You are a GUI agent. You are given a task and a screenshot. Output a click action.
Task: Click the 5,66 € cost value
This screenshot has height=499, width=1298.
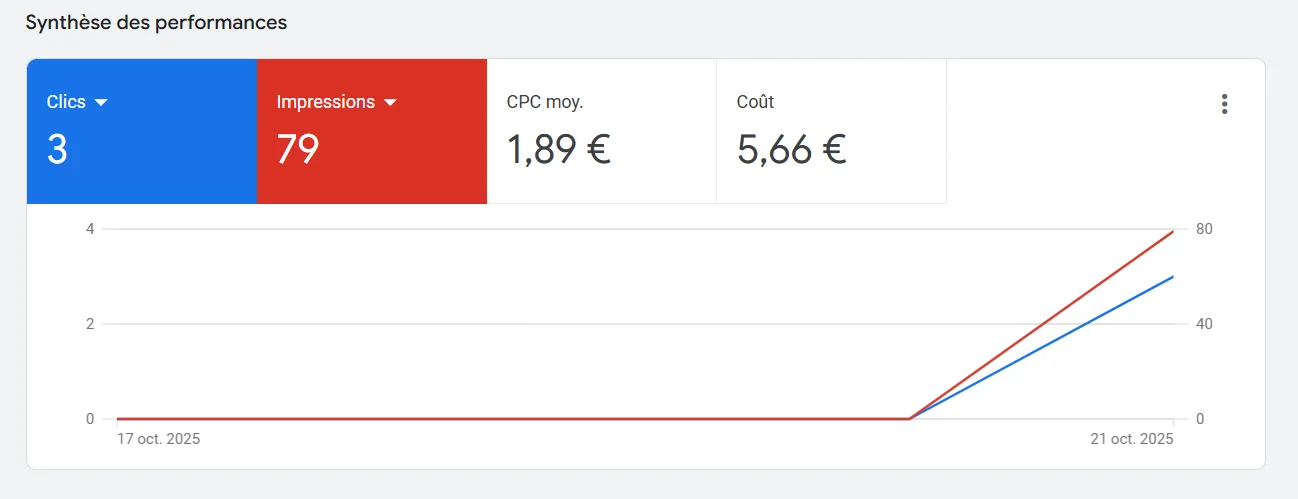(x=791, y=150)
